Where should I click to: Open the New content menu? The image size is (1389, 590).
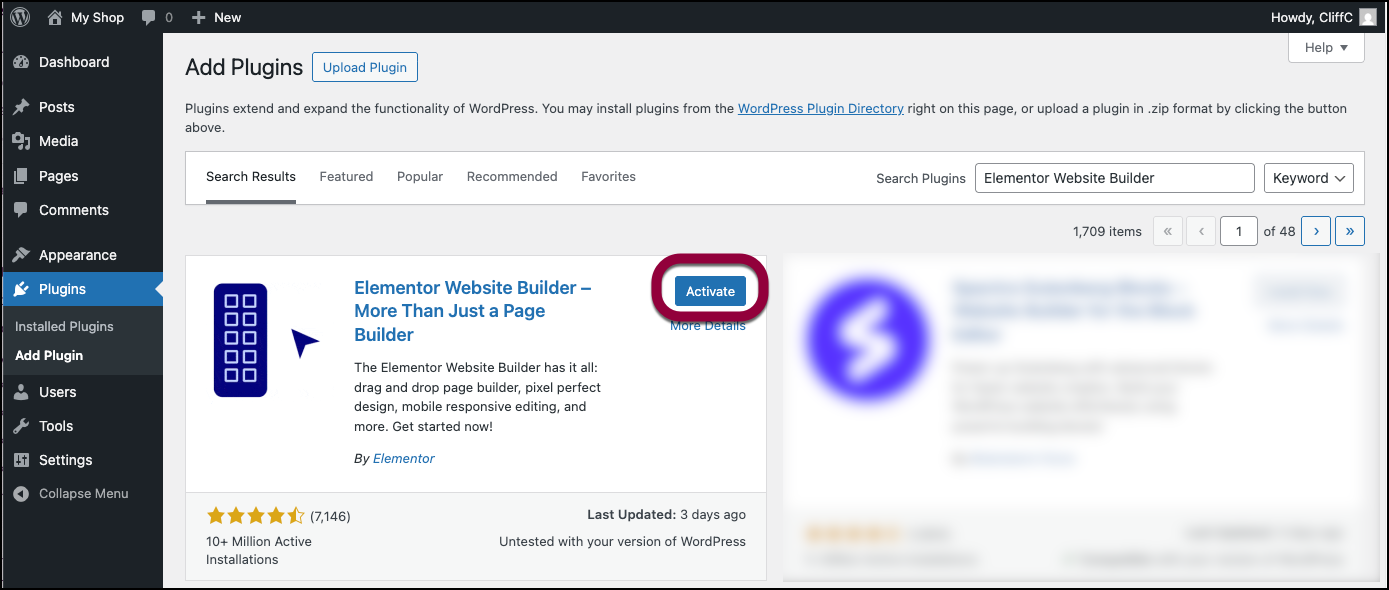[x=216, y=17]
